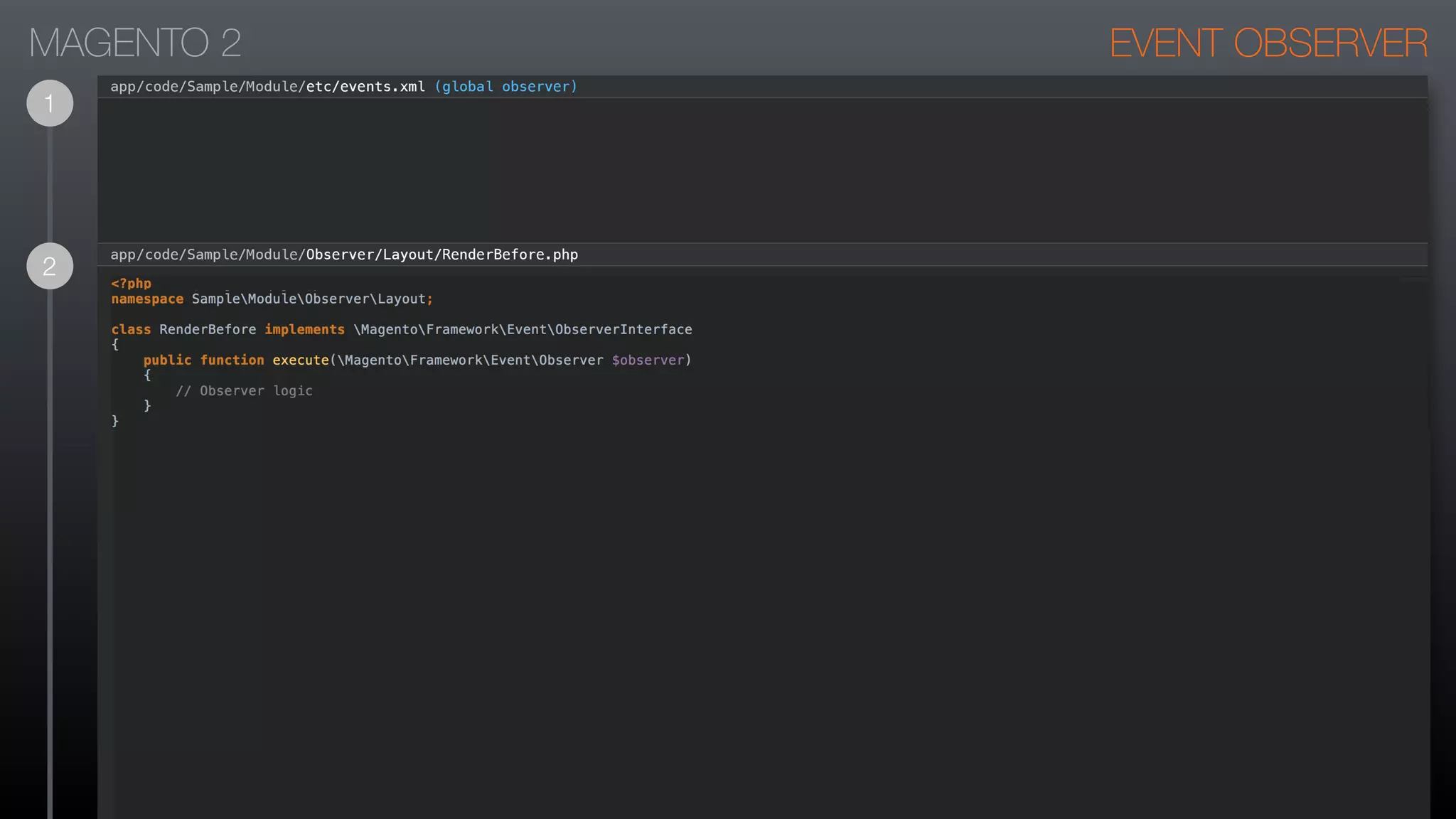Click the public function execute line

click(417, 360)
